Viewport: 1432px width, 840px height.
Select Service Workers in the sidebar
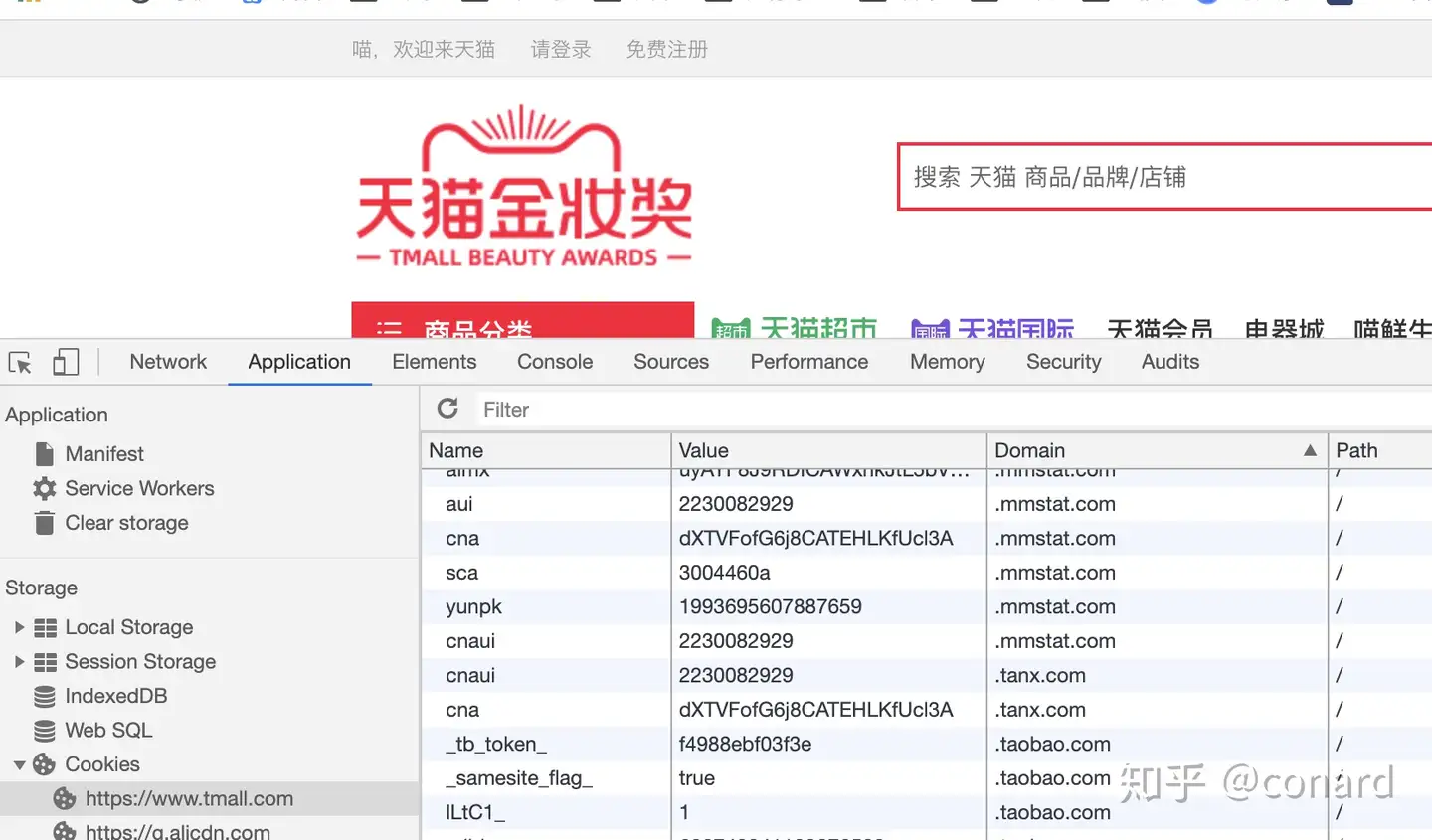coord(139,488)
